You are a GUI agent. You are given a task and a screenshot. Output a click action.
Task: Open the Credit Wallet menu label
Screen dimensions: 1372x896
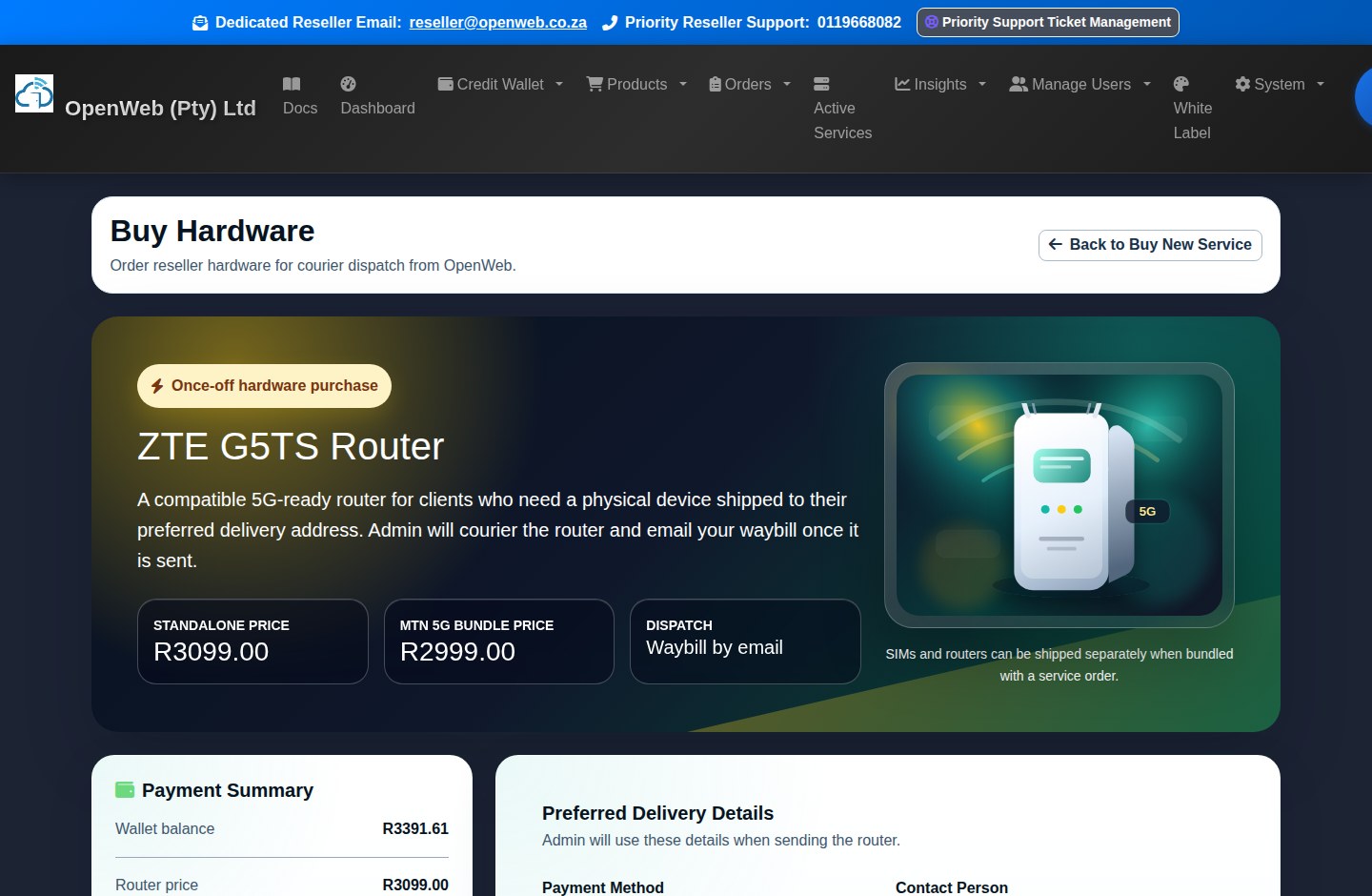tap(500, 84)
